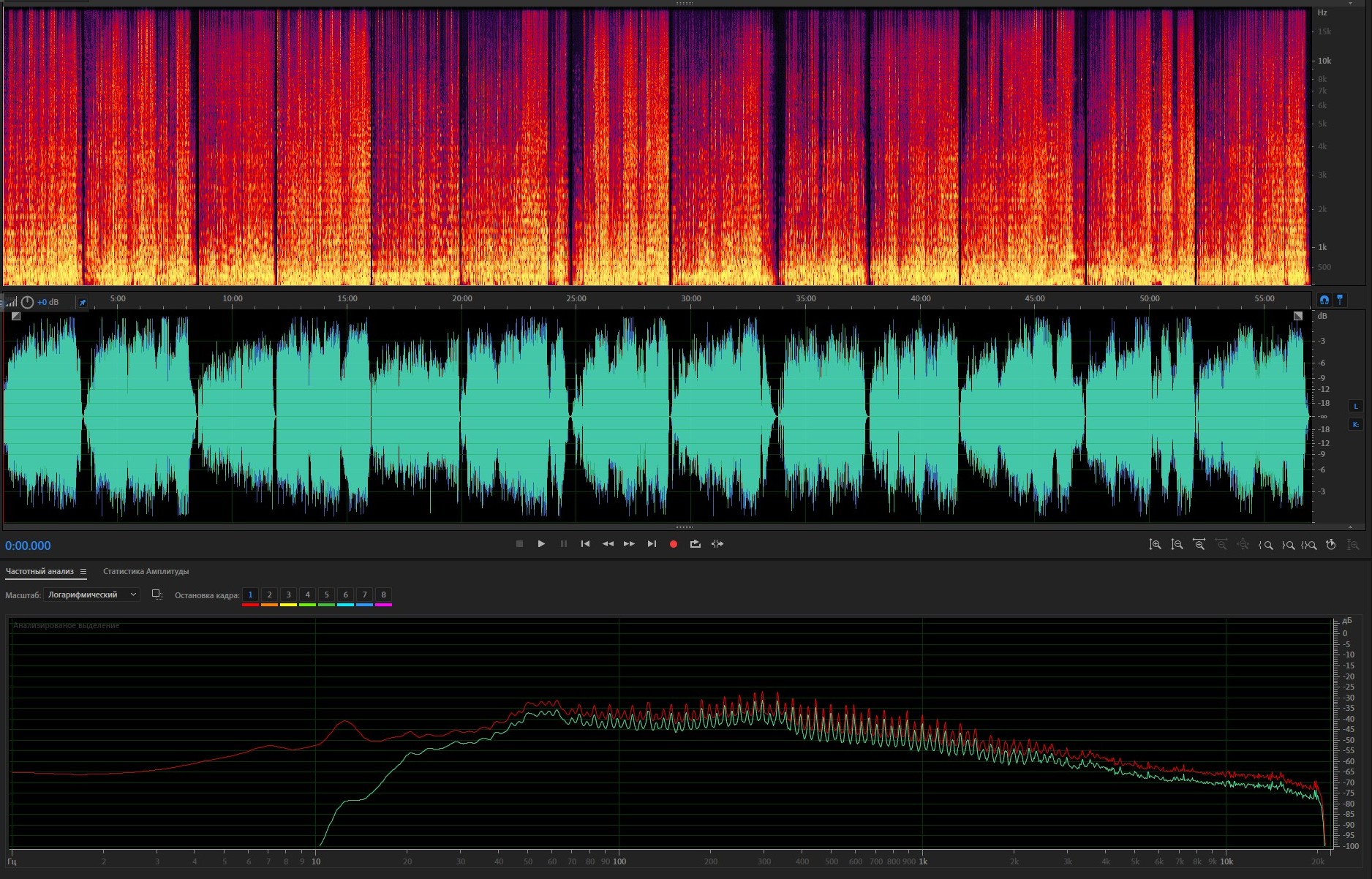
Task: Open the Масштаб scale dropdown
Action: pos(91,595)
